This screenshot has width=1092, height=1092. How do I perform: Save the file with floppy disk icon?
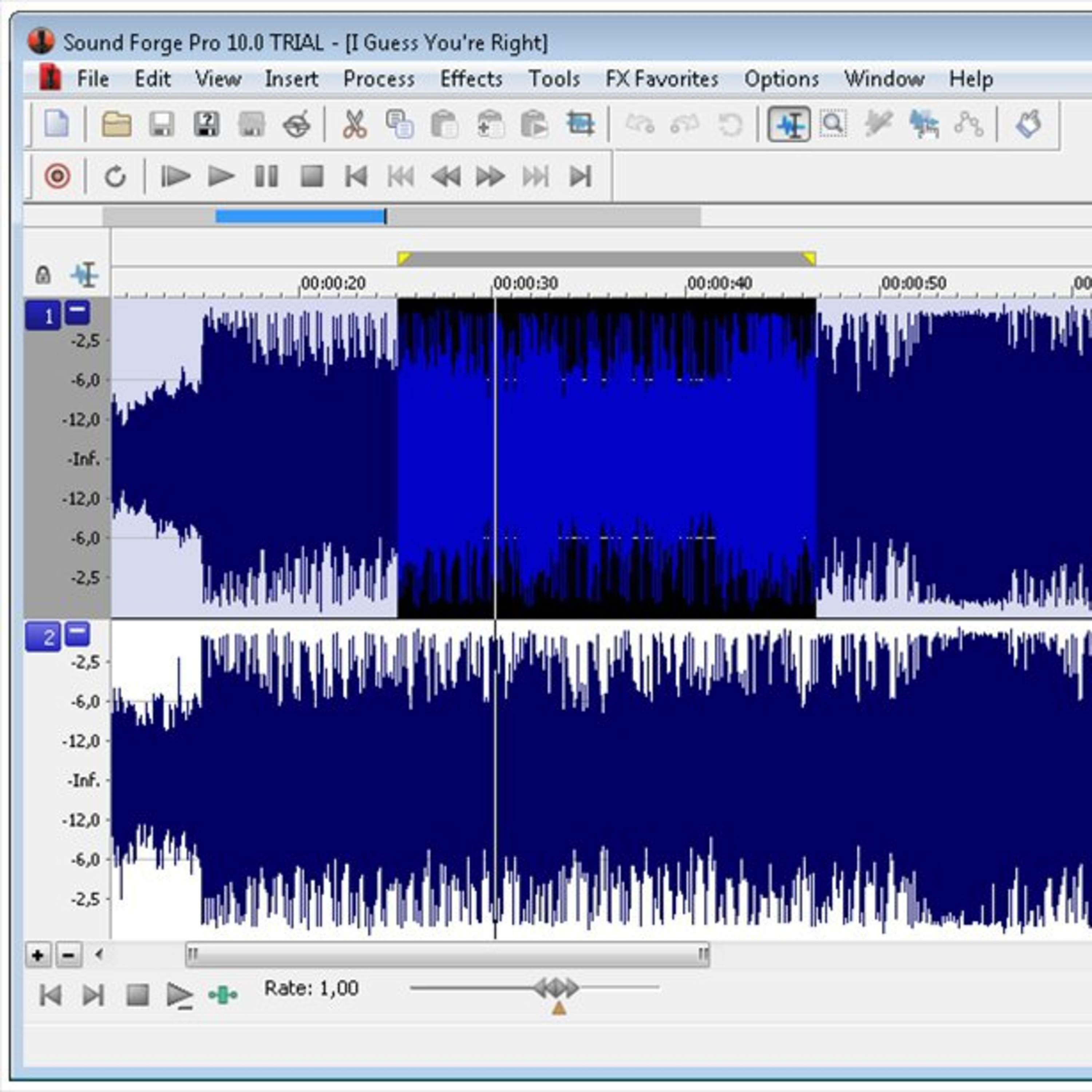click(x=161, y=124)
